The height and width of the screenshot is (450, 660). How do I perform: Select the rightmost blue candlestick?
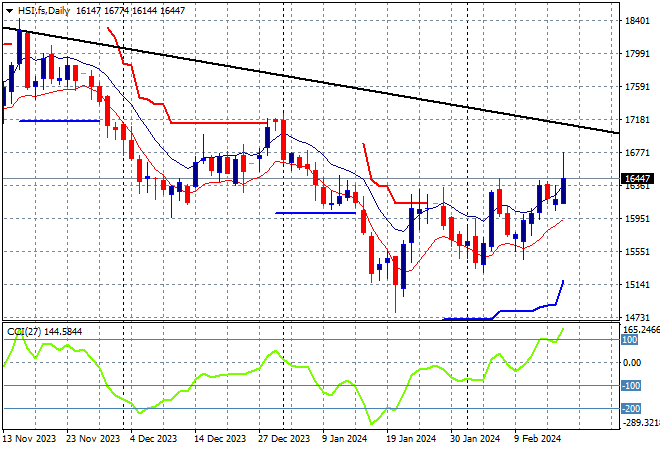(565, 189)
